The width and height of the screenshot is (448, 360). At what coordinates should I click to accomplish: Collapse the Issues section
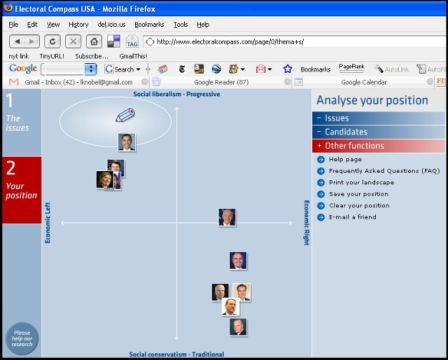click(378, 118)
